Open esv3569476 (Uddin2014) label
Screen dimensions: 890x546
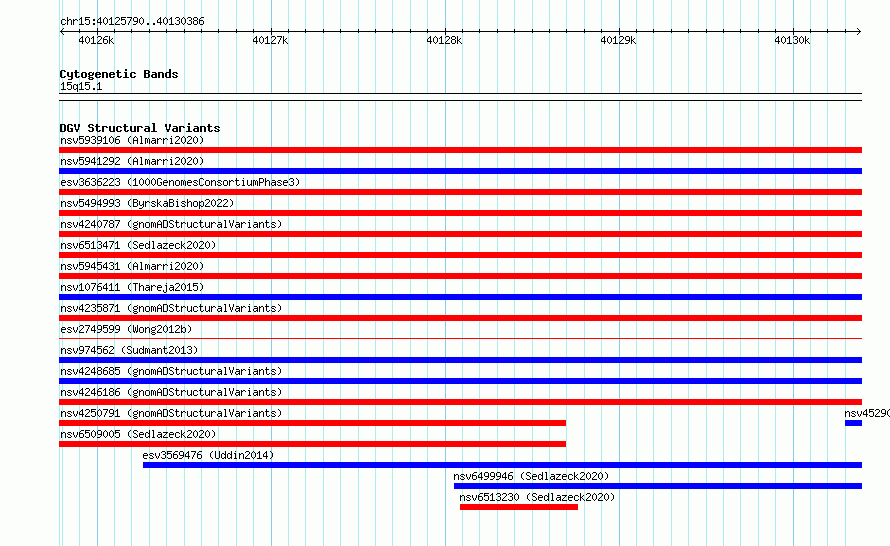coord(208,455)
